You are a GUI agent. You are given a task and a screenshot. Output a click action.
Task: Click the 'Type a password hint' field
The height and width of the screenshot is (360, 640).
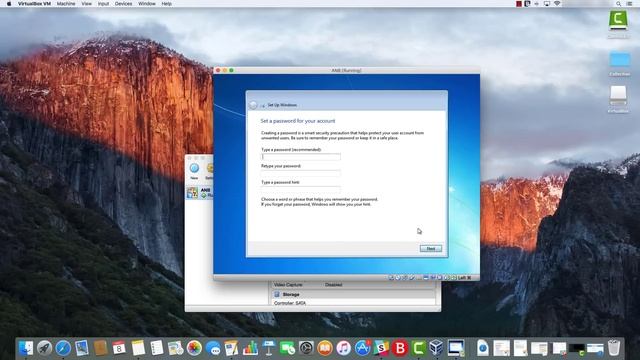click(x=301, y=189)
